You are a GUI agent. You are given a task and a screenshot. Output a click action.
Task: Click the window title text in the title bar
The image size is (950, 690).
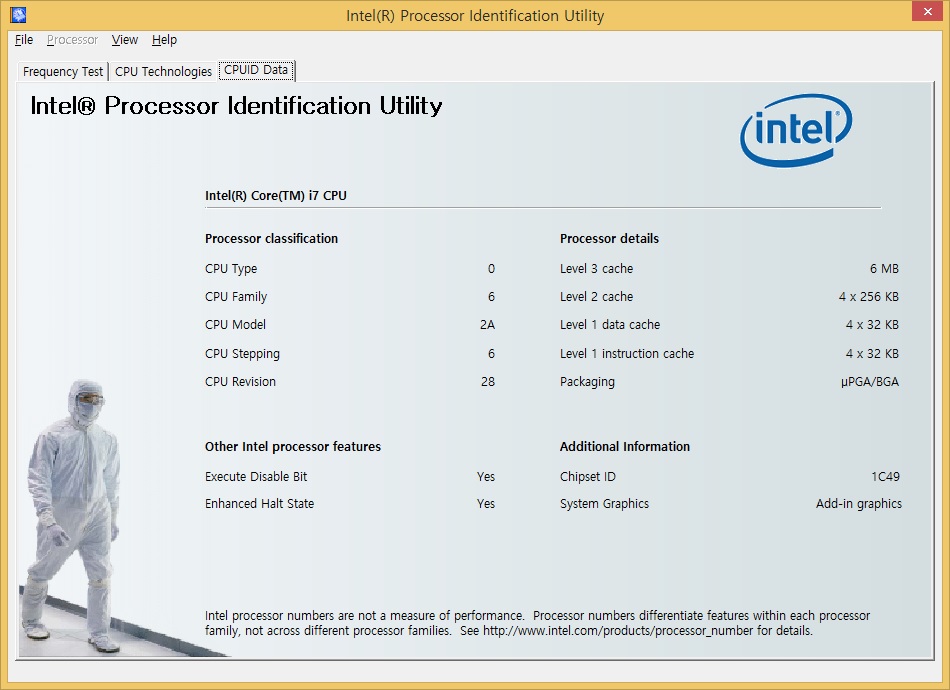[475, 16]
